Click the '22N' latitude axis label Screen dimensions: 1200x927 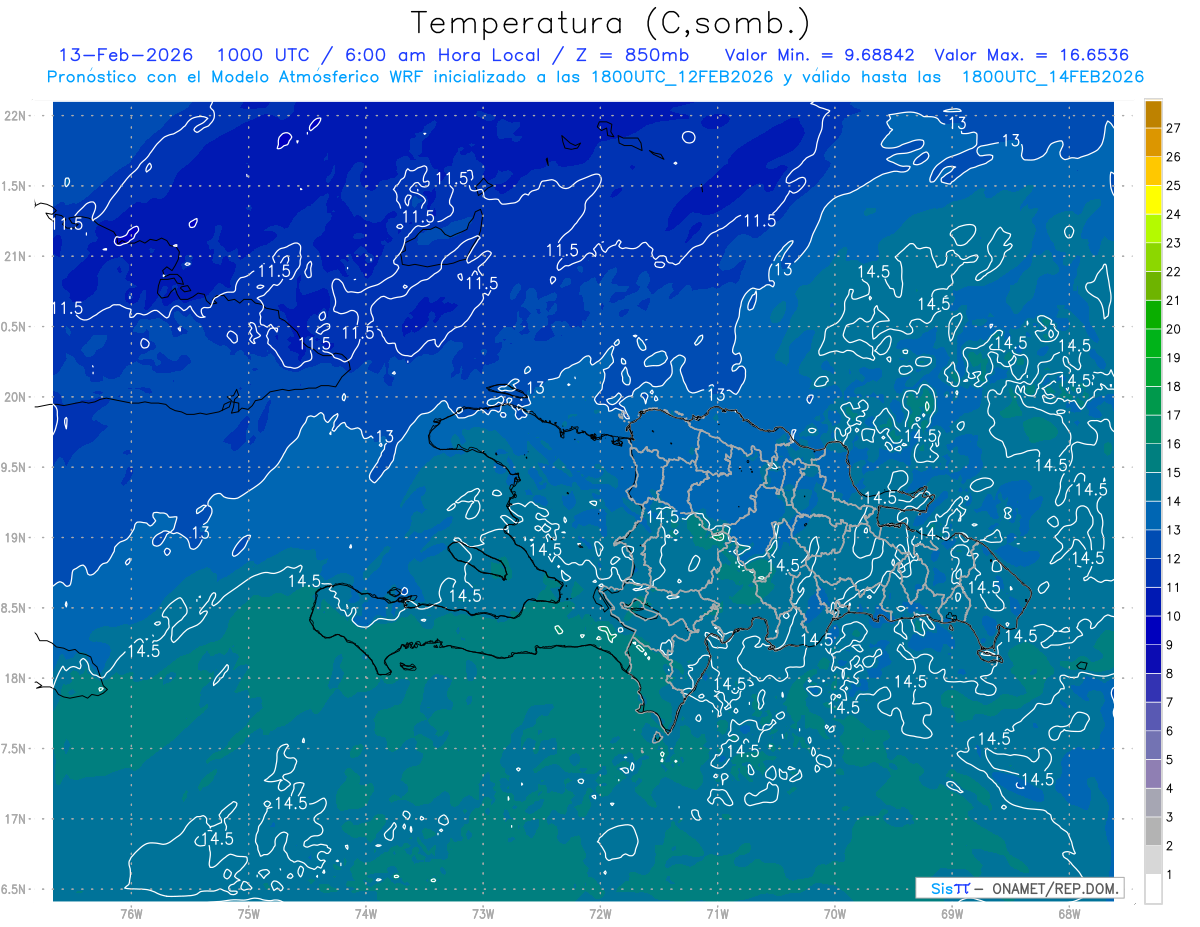pyautogui.click(x=15, y=115)
